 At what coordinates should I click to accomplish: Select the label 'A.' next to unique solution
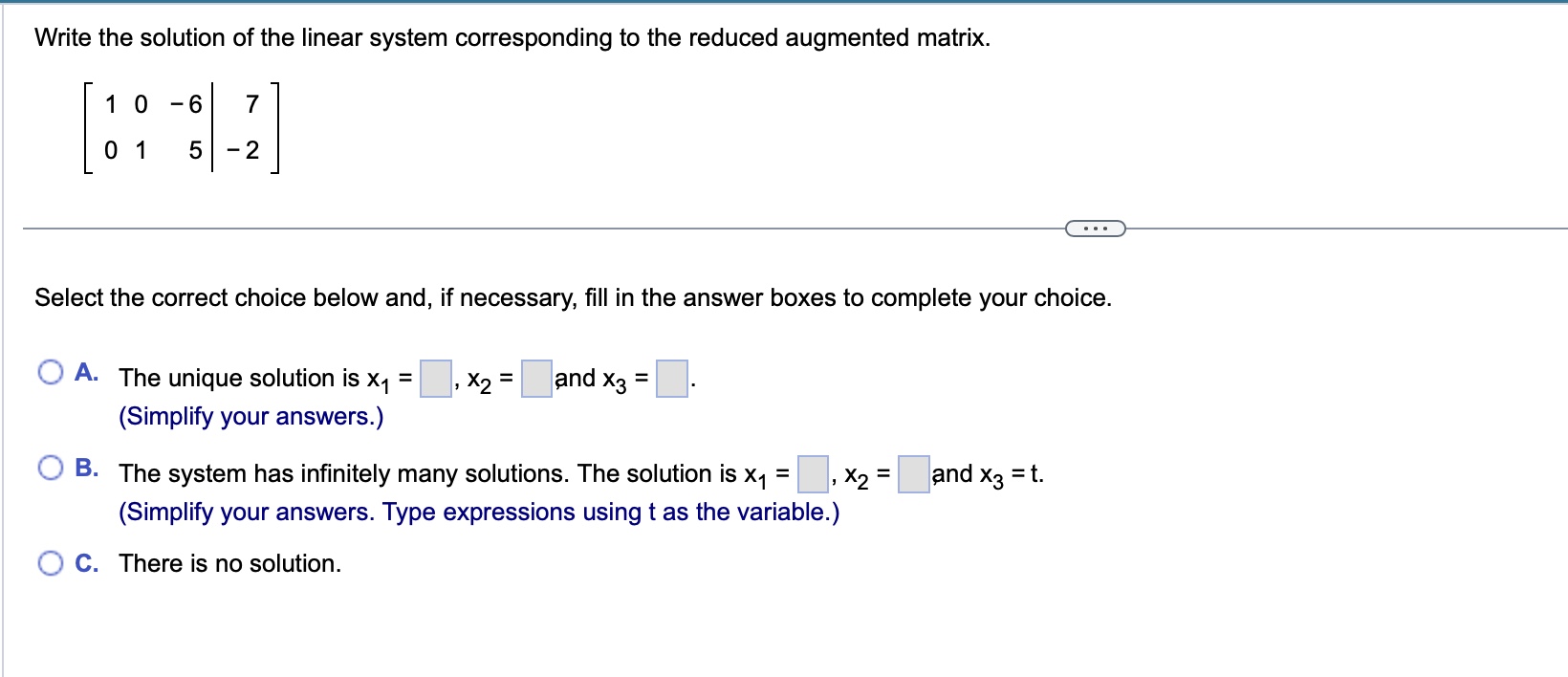(x=86, y=373)
